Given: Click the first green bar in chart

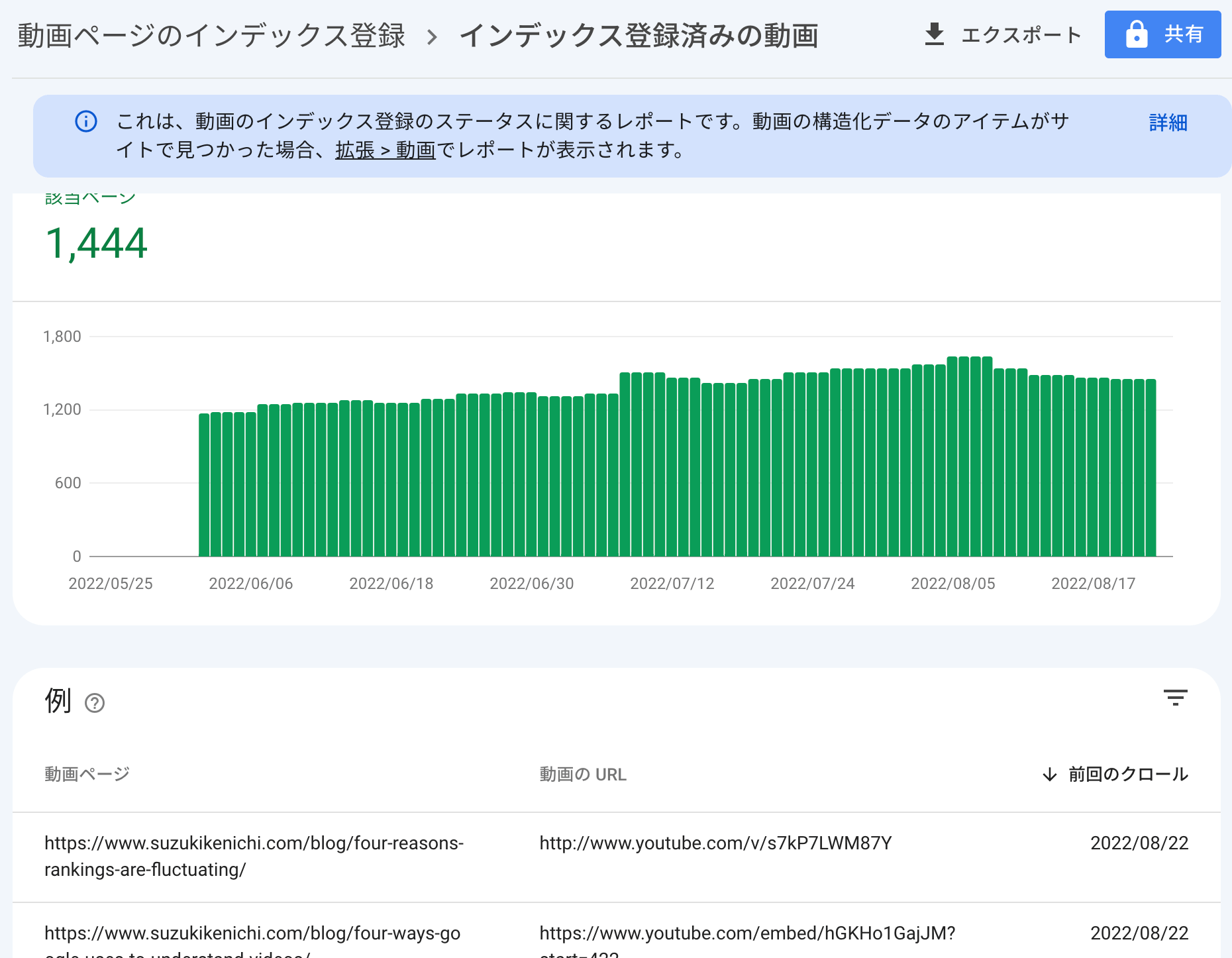Looking at the screenshot, I should click(x=204, y=485).
